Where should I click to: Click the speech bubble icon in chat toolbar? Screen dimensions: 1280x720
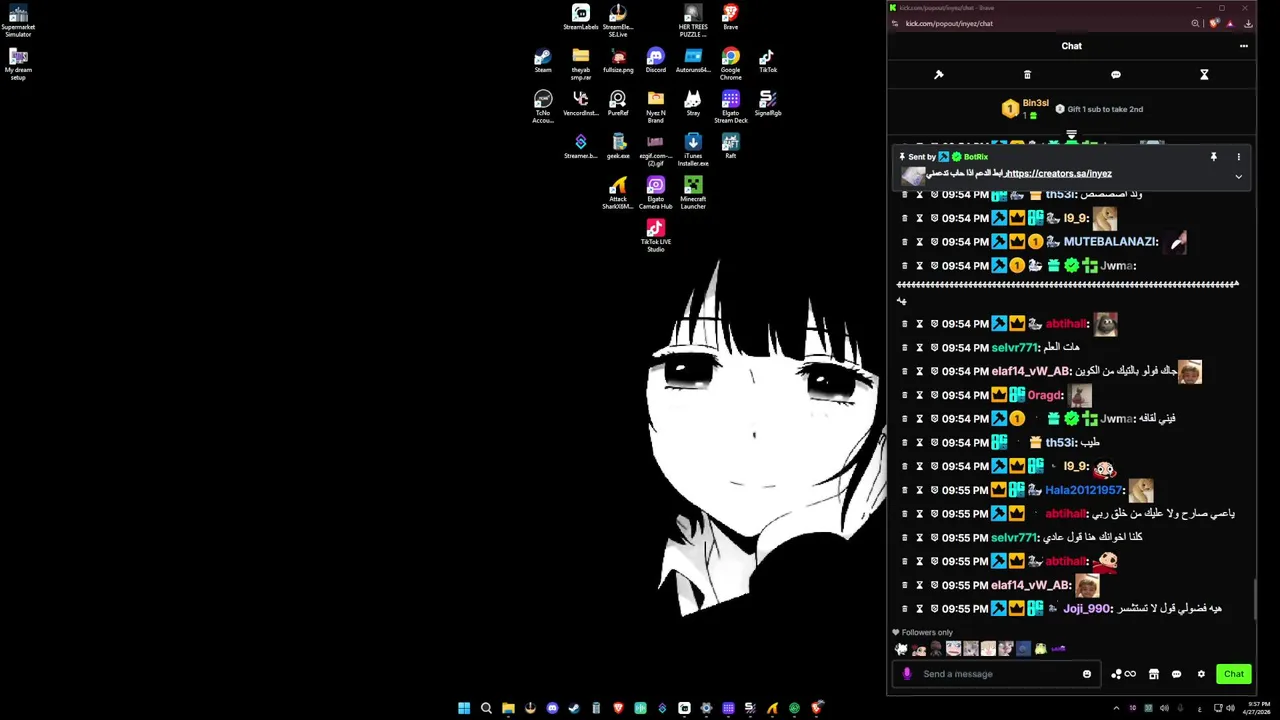pyautogui.click(x=1116, y=75)
